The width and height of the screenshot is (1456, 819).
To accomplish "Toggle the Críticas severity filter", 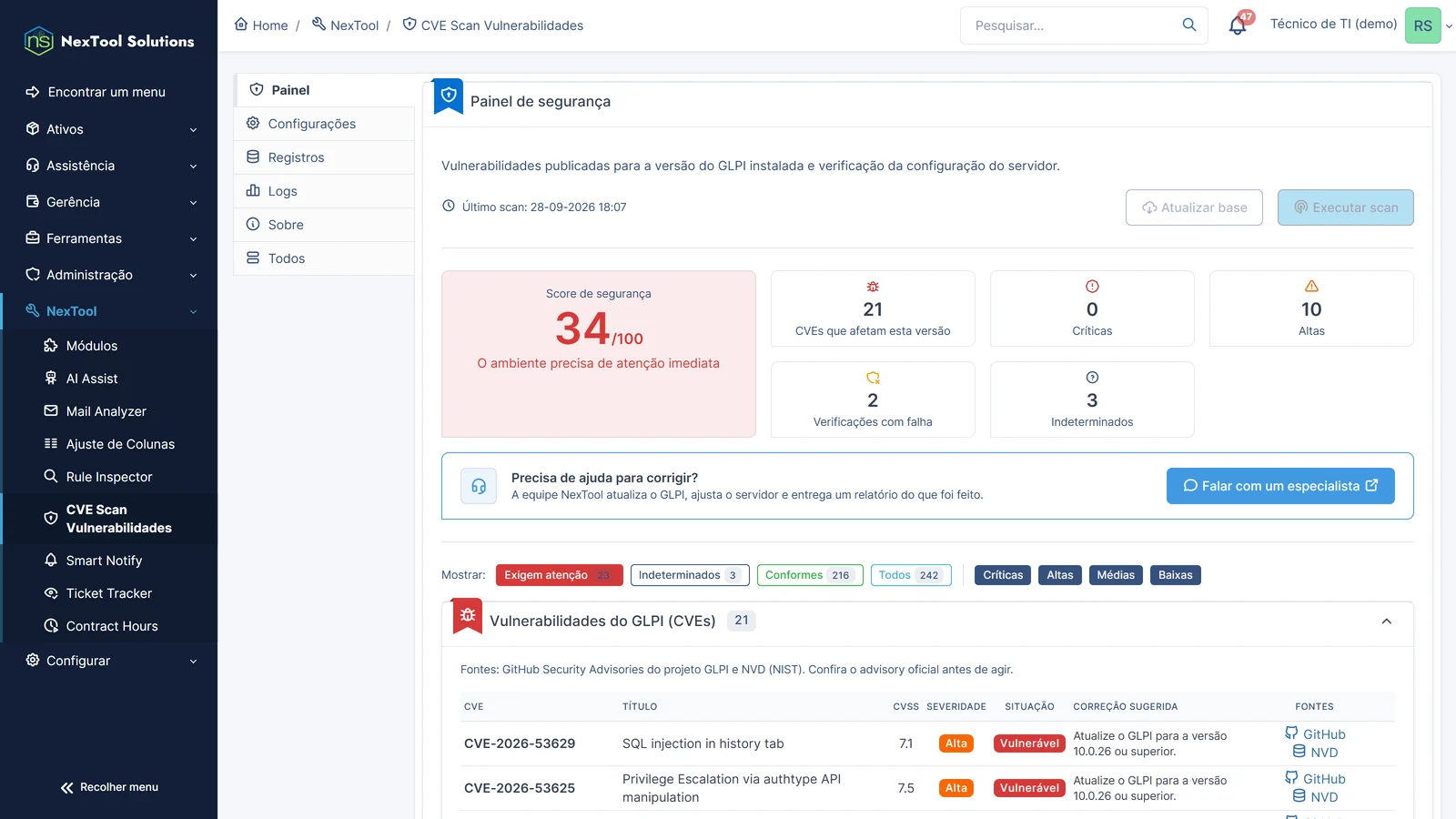I will click(x=1003, y=575).
